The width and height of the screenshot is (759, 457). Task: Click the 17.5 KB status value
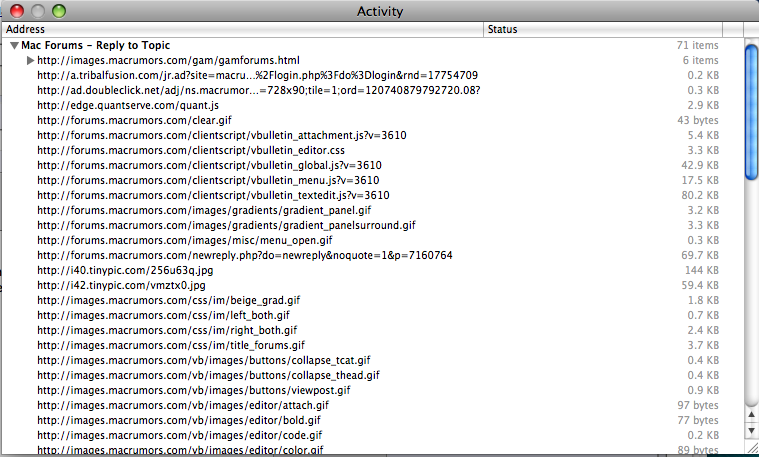(x=700, y=181)
